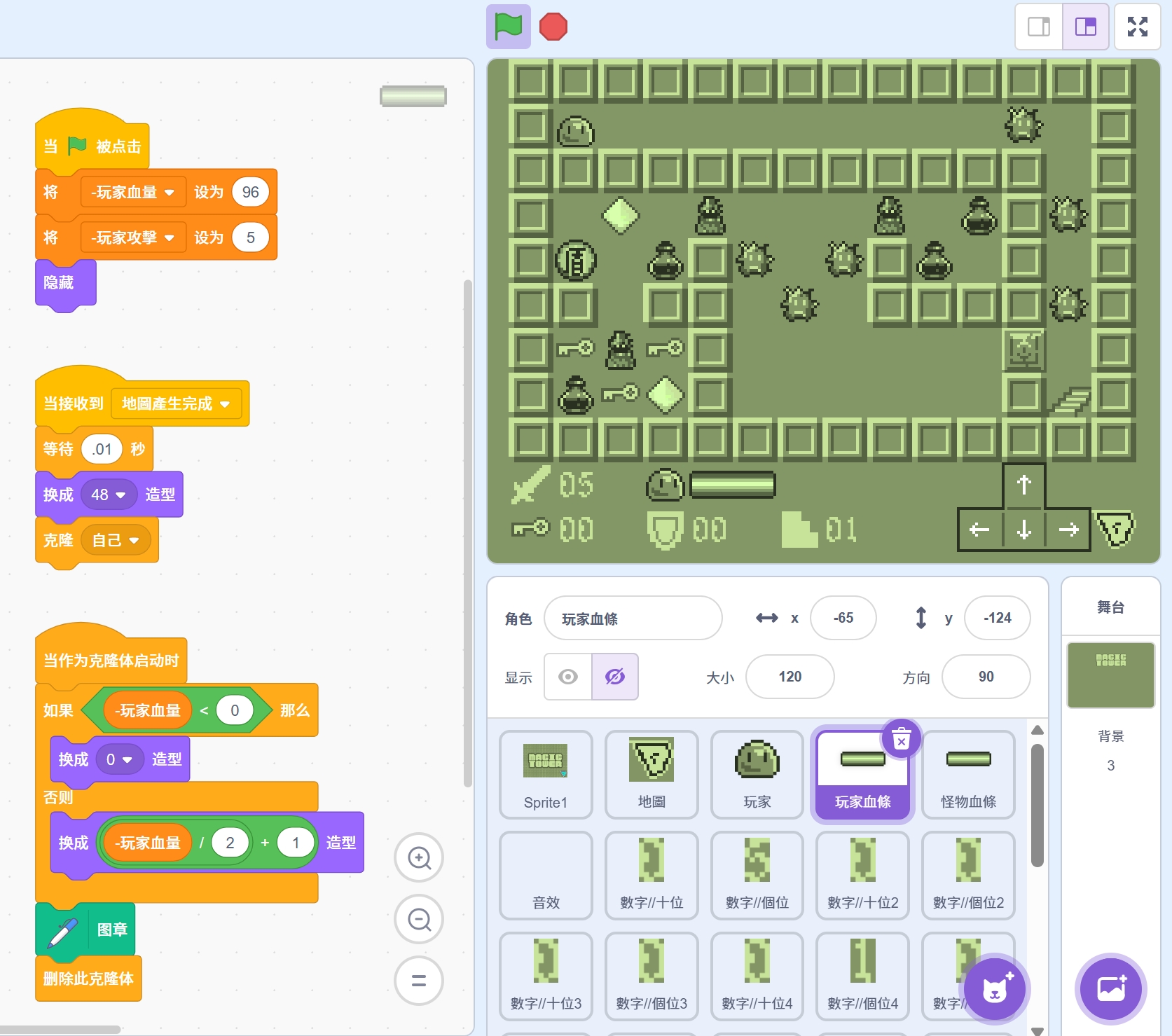This screenshot has width=1172, height=1036.
Task: Enter full screen stage mode
Action: [1137, 27]
